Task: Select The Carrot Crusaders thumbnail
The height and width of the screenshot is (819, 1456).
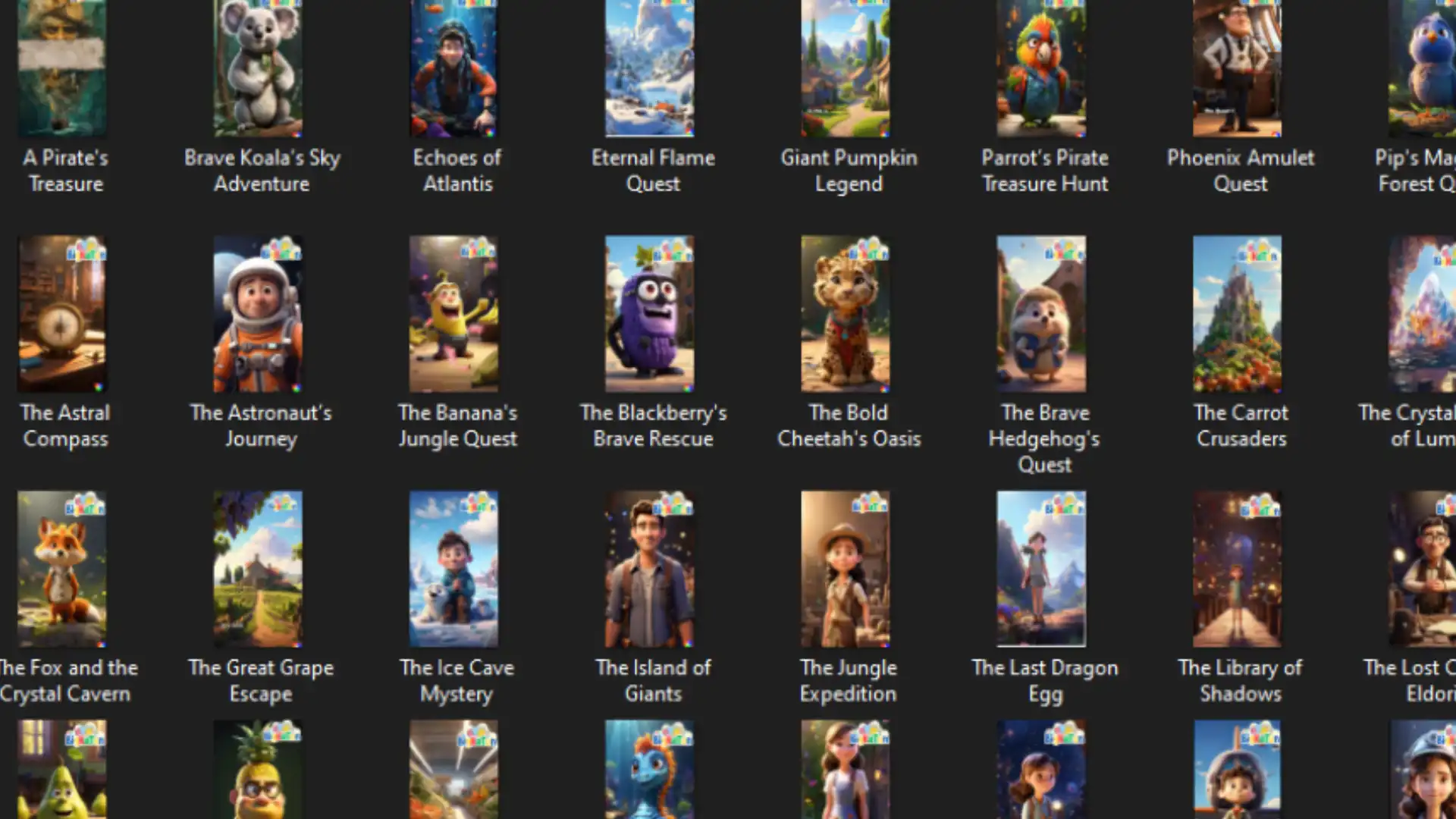Action: click(1237, 314)
